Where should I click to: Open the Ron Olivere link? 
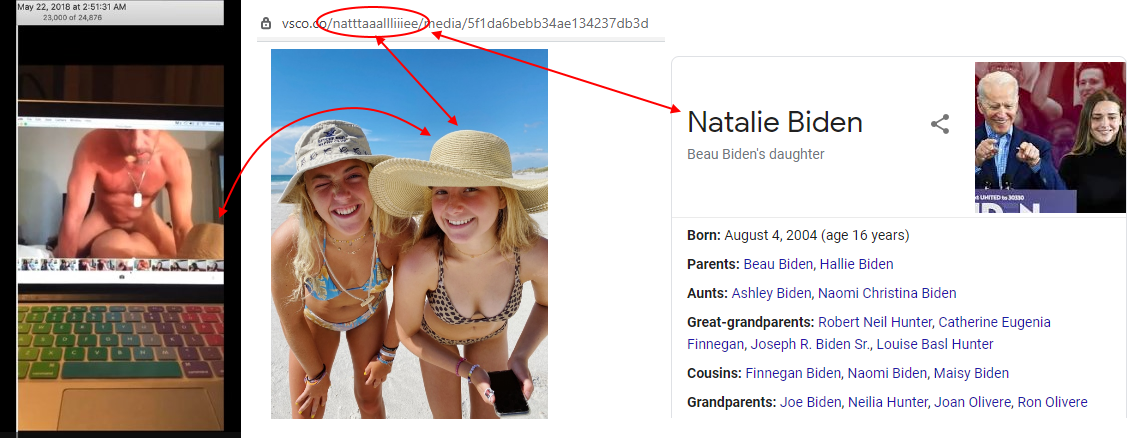click(1052, 402)
